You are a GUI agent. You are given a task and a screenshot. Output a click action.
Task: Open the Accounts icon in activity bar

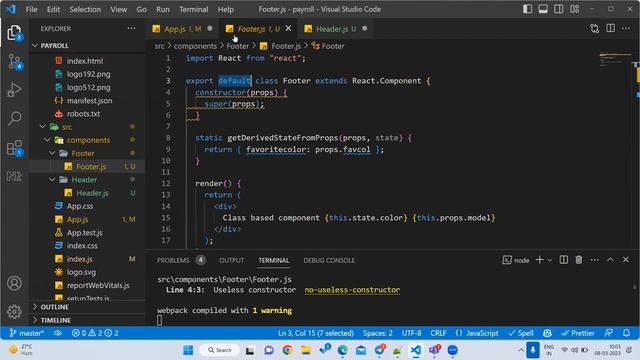pos(14,283)
